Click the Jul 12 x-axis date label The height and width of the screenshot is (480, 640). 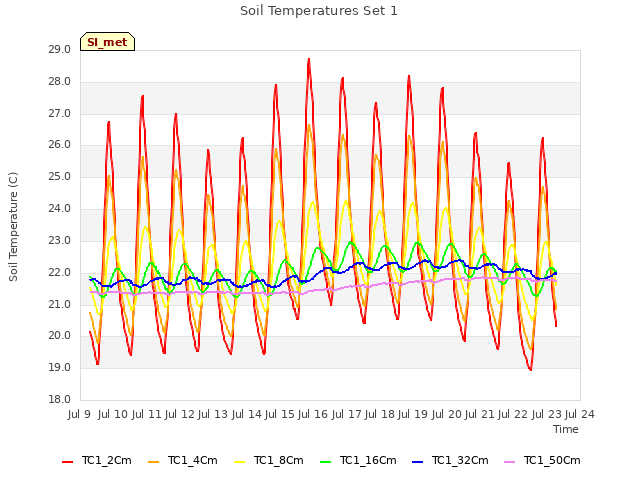click(179, 414)
